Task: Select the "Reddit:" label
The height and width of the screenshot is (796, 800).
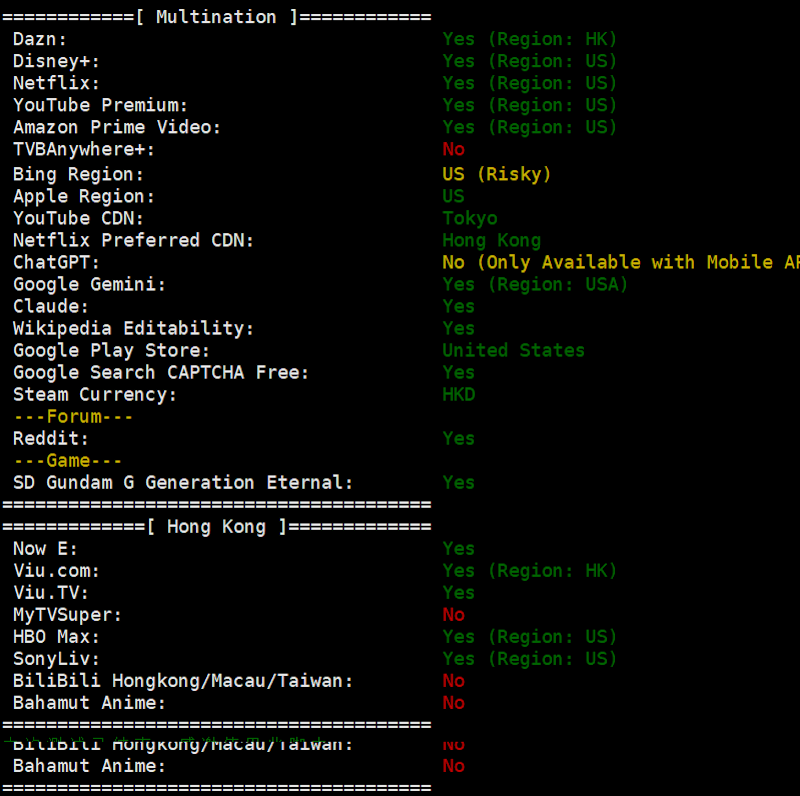Action: tap(51, 439)
